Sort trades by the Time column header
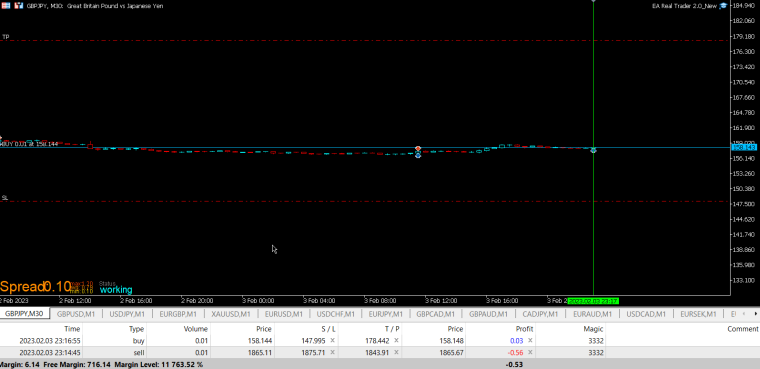 pyautogui.click(x=72, y=329)
